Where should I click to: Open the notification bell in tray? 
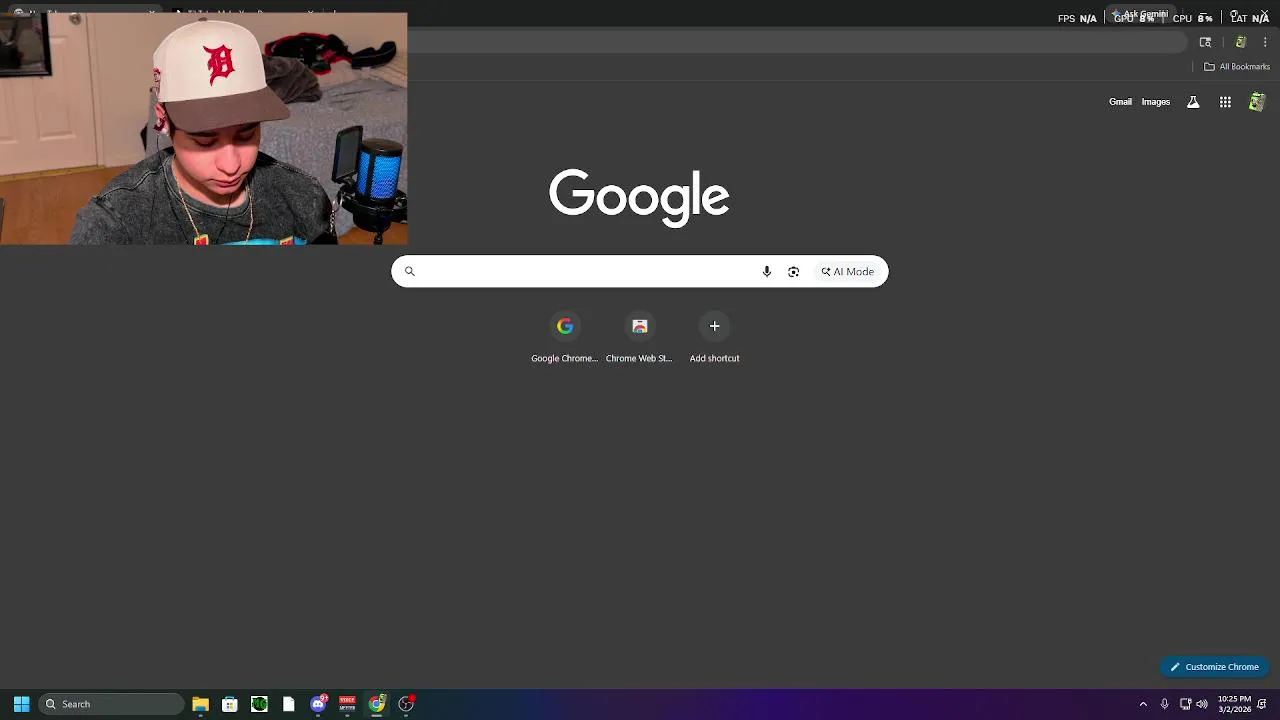1262,704
